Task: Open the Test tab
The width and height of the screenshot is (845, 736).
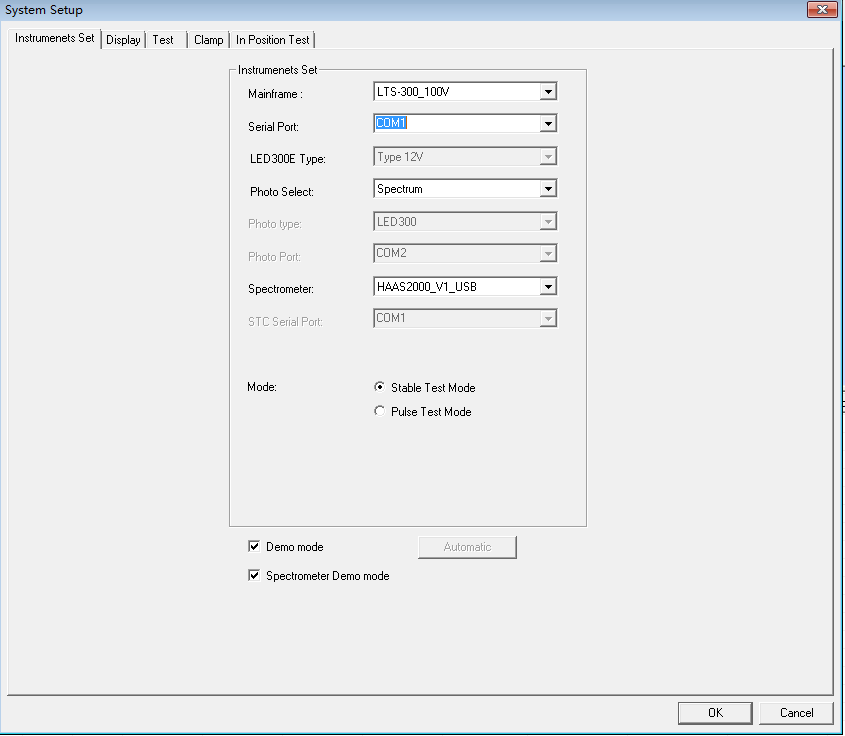Action: pos(163,40)
